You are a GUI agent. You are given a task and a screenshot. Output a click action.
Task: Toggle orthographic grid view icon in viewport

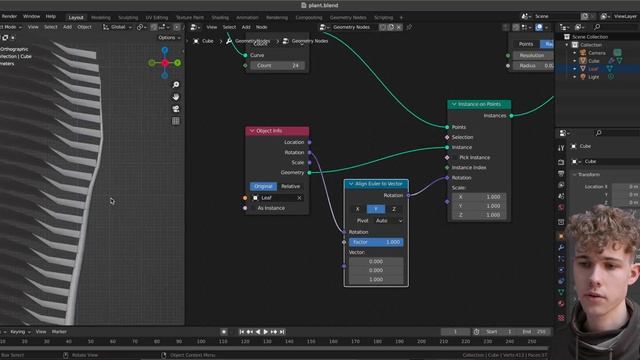point(176,121)
